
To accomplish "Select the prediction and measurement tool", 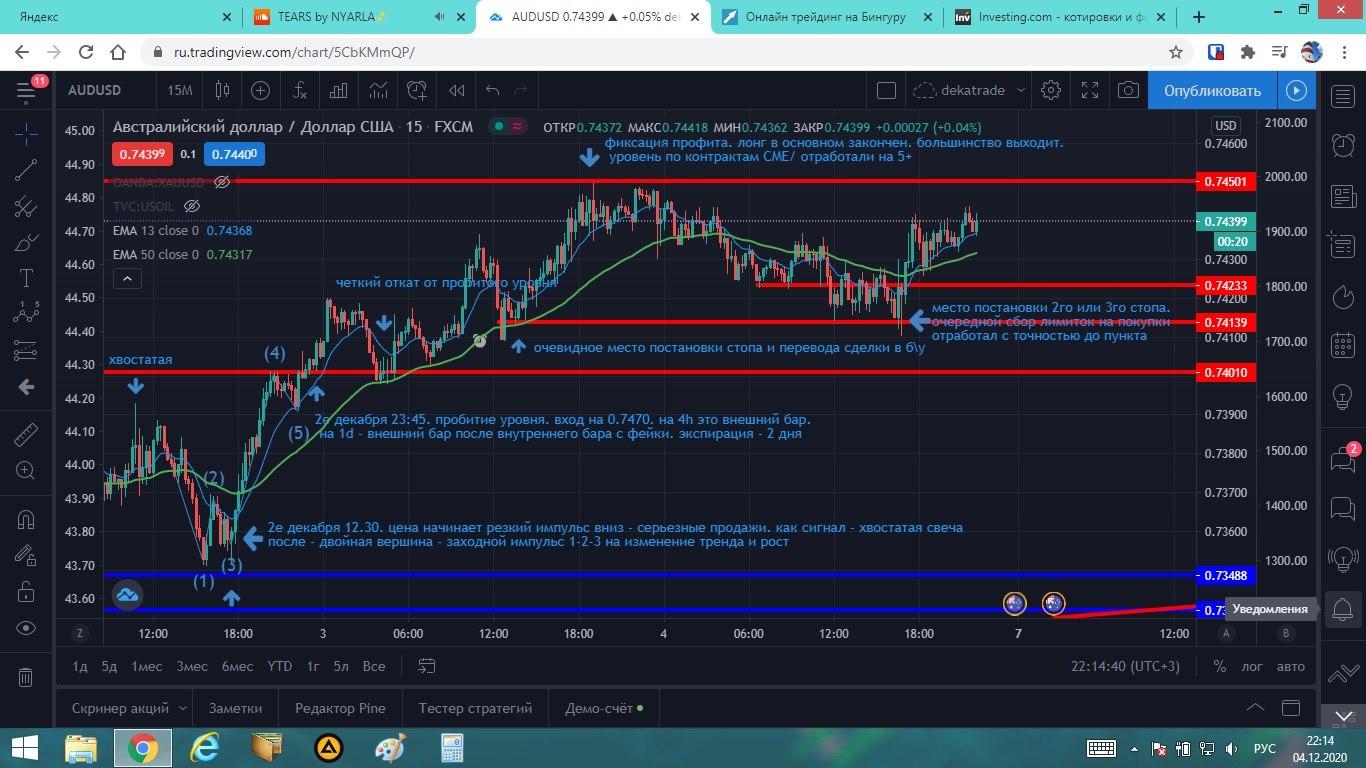I will tap(26, 350).
